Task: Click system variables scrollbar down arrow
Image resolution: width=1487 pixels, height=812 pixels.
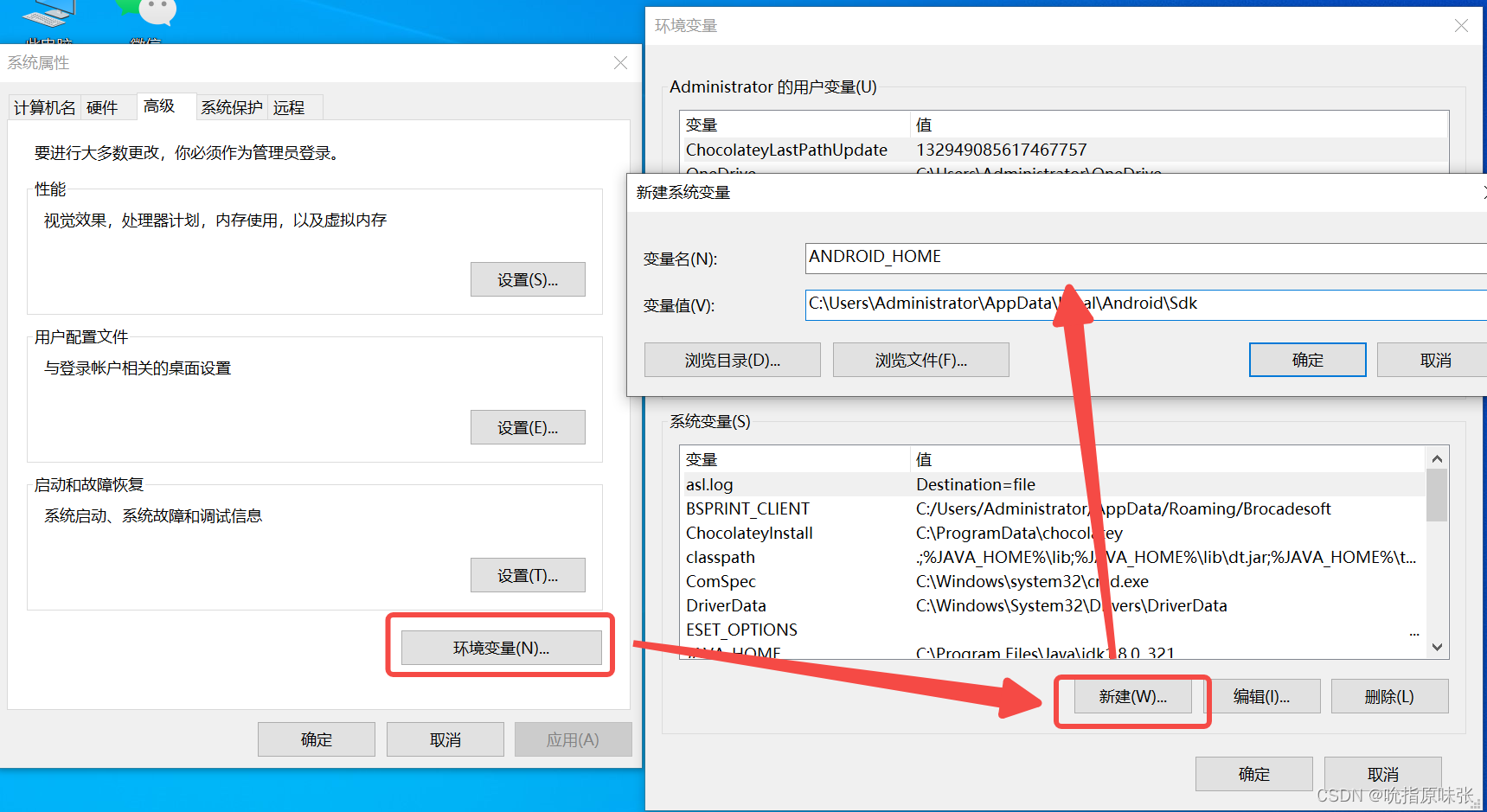Action: point(1437,647)
